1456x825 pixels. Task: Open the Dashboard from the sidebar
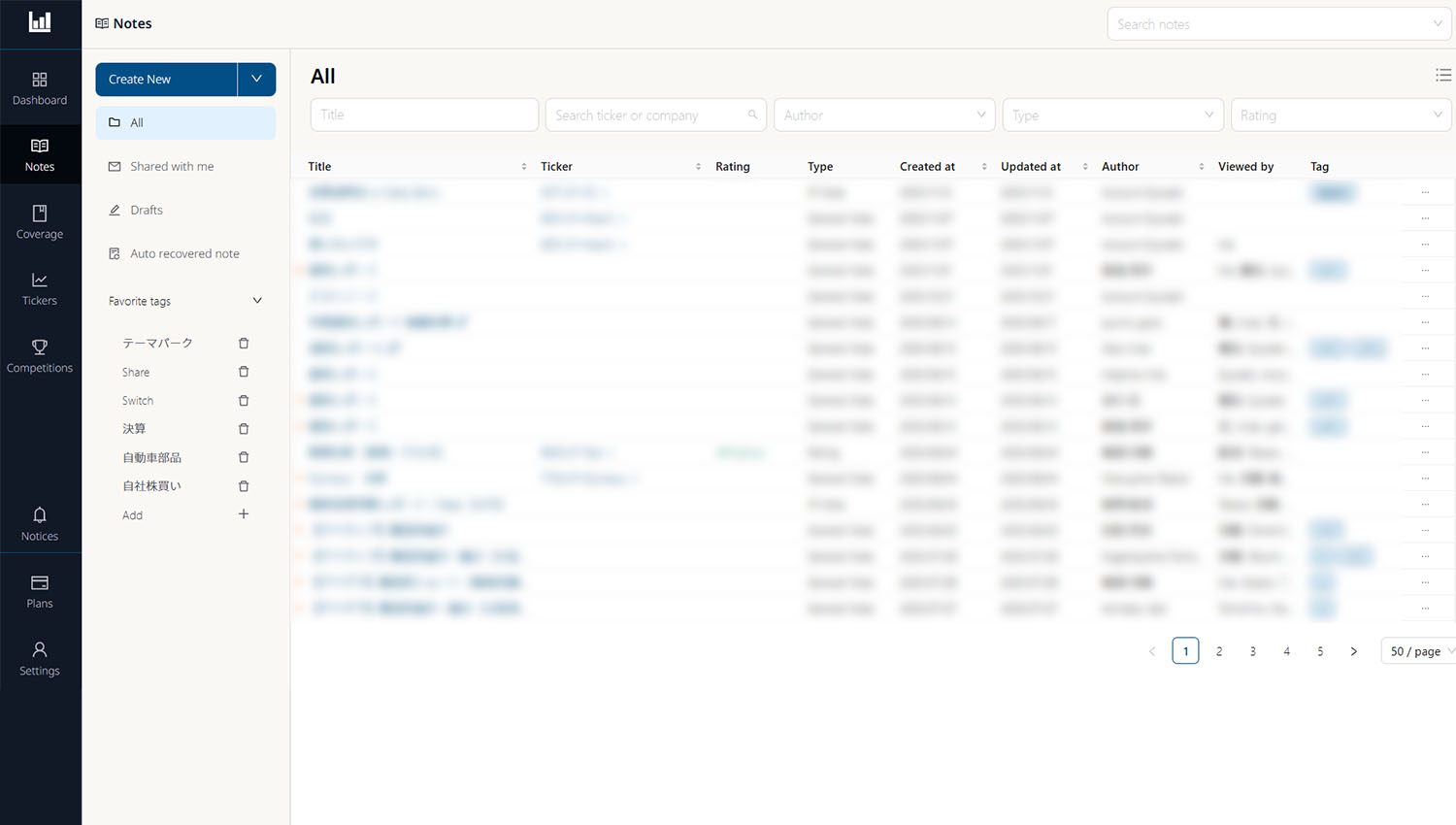[x=40, y=88]
